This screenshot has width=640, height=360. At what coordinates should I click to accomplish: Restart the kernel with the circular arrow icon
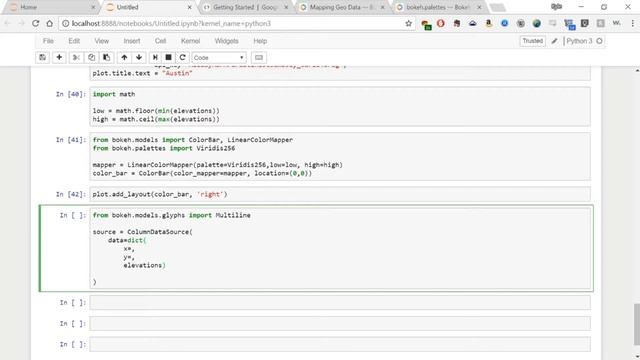[x=182, y=58]
